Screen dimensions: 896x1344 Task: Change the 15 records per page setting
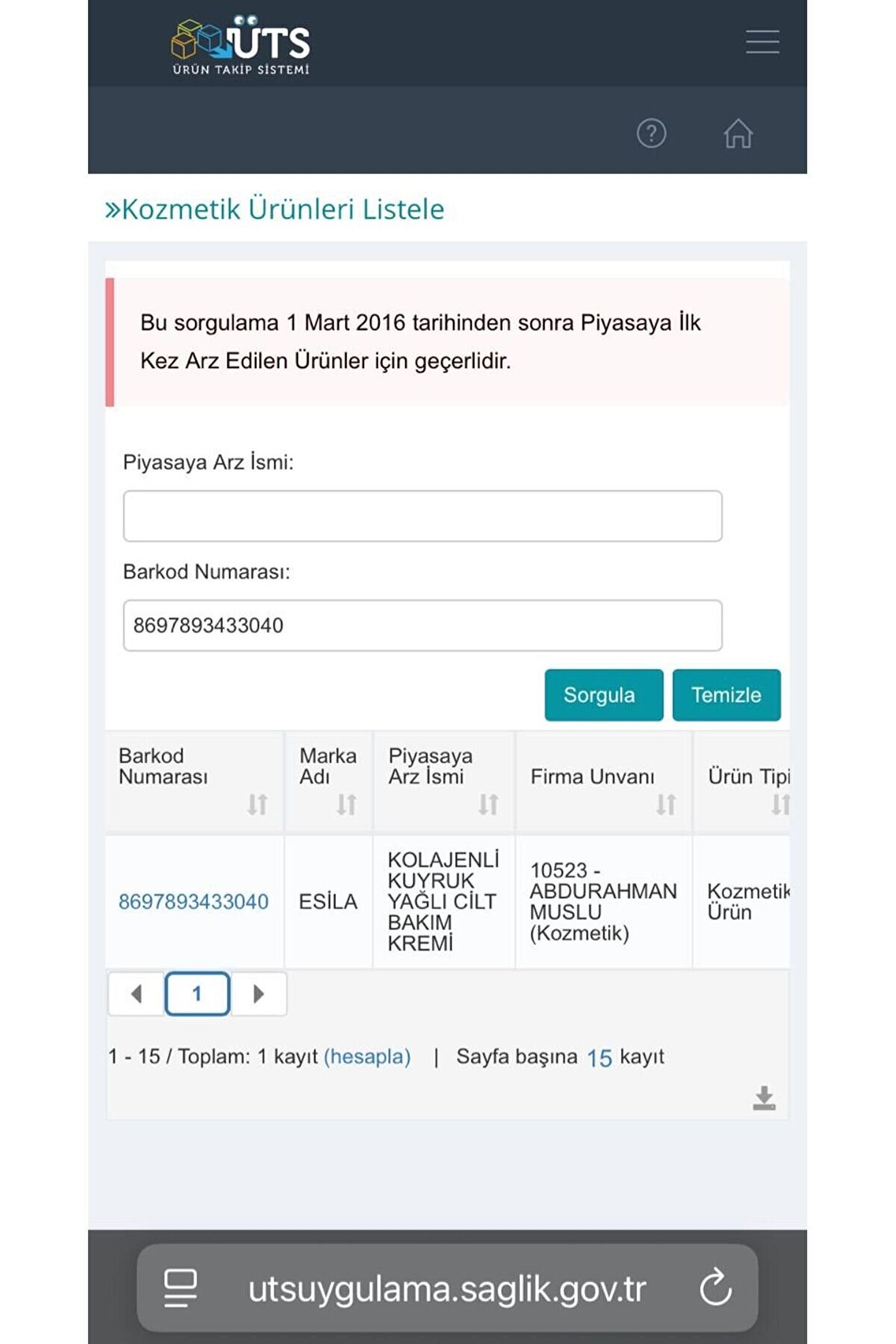click(599, 1058)
